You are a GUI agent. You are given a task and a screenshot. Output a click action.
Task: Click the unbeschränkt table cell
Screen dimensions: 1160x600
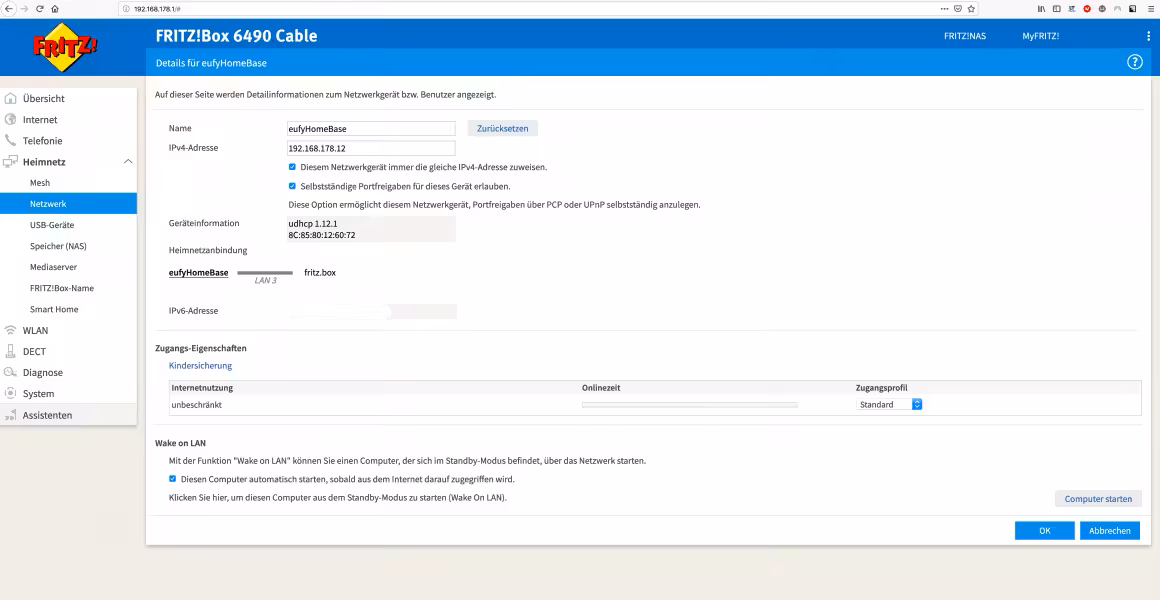pos(197,405)
